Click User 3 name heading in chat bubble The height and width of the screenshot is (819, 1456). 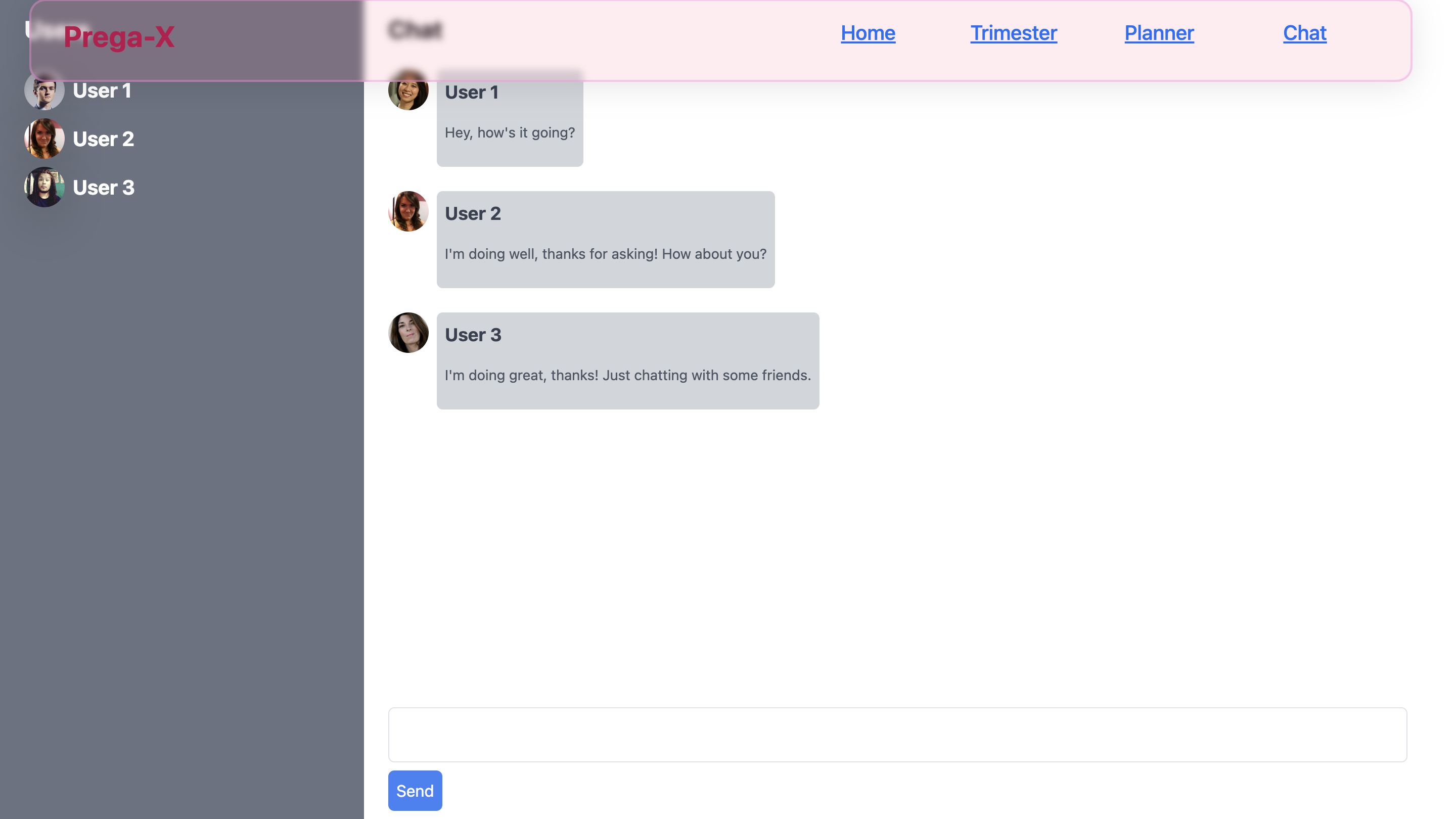[473, 335]
